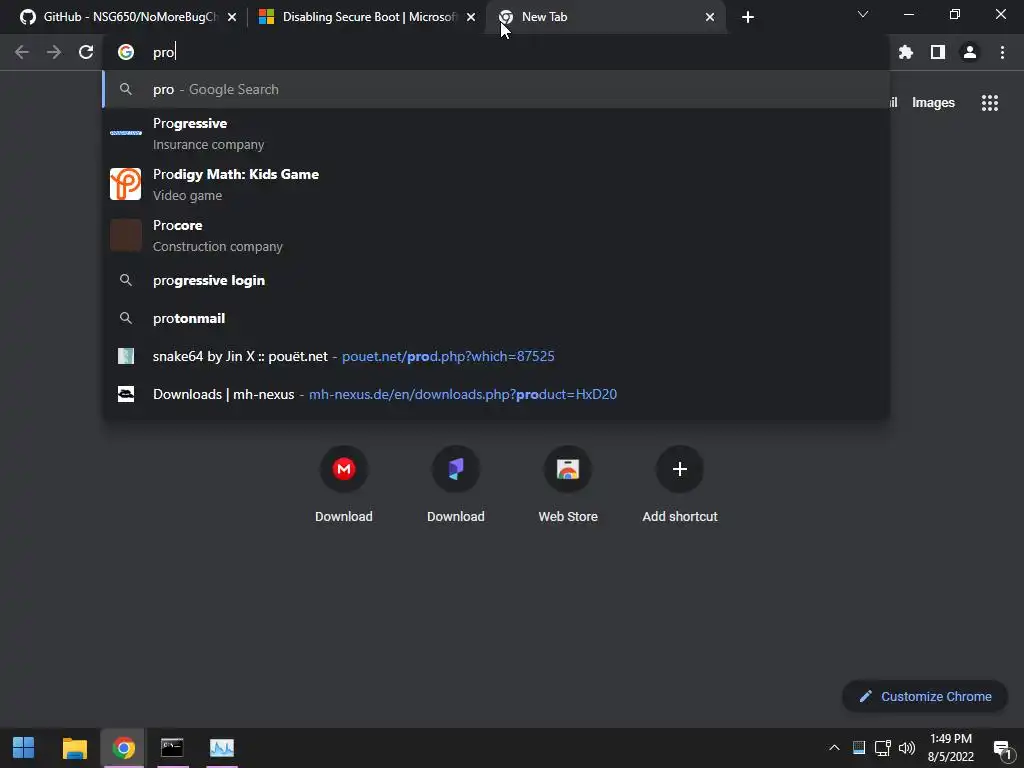Switch to Disabling Secure Boot tab
The height and width of the screenshot is (768, 1024).
(366, 17)
